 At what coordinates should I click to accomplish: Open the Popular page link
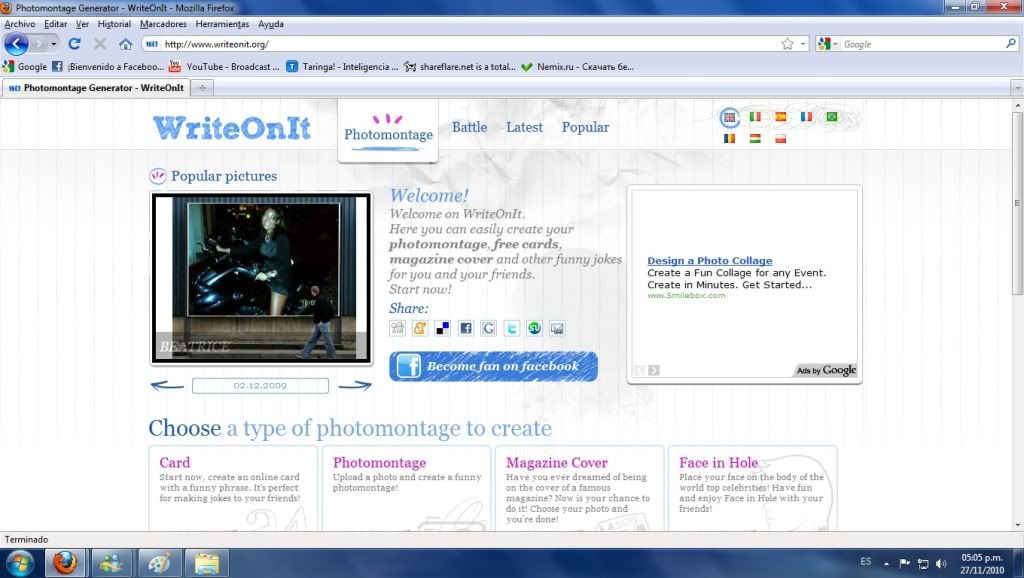coord(585,127)
